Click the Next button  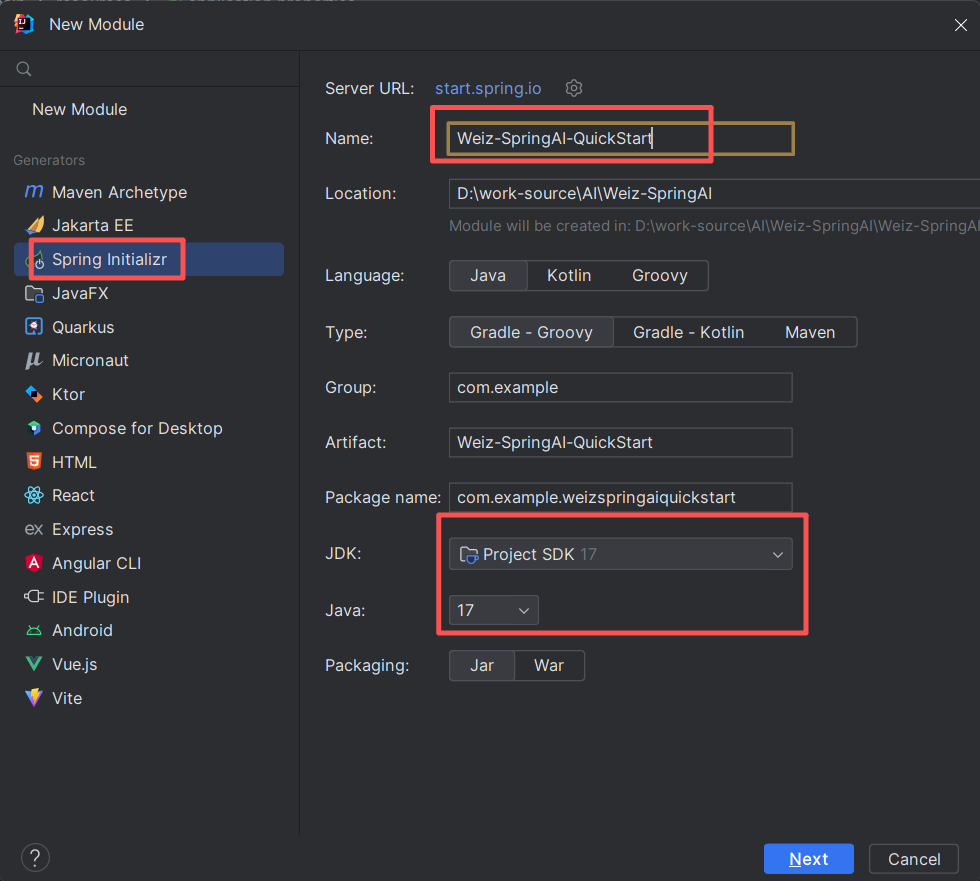point(809,859)
